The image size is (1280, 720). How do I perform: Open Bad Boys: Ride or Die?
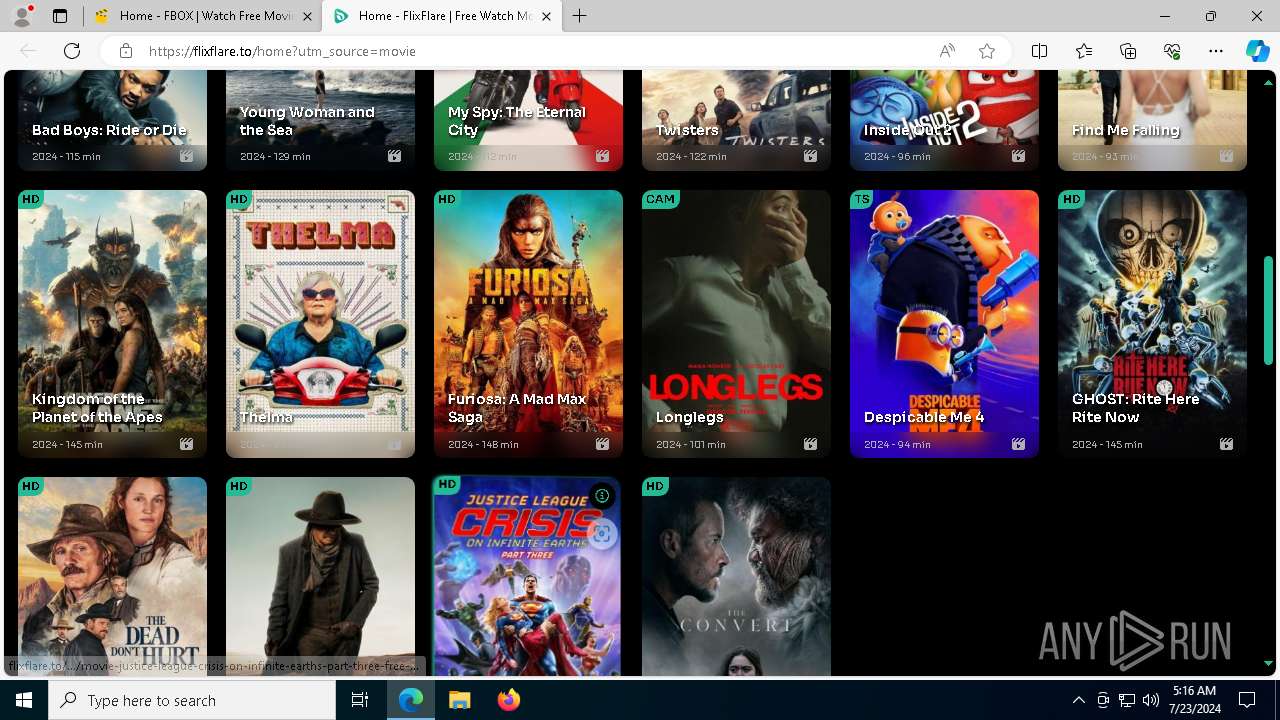point(109,130)
